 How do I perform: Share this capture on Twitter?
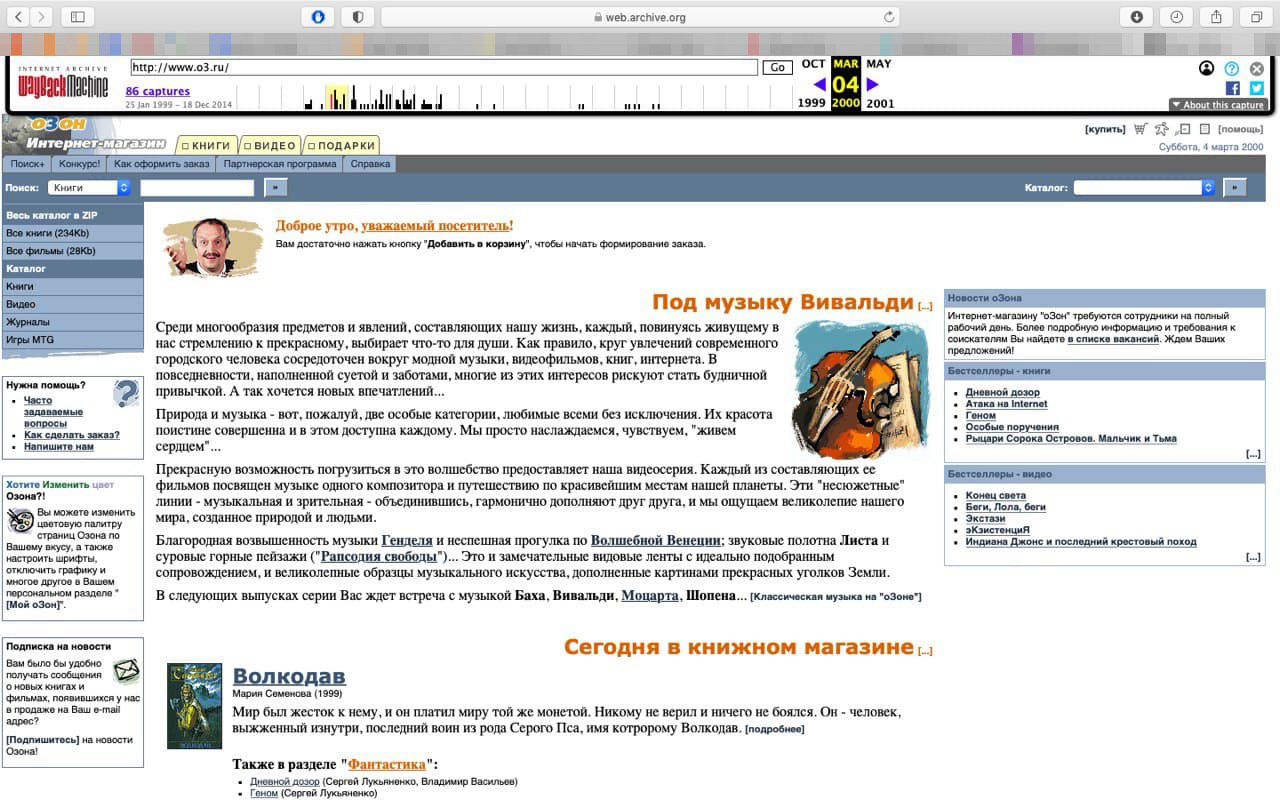tap(1257, 88)
